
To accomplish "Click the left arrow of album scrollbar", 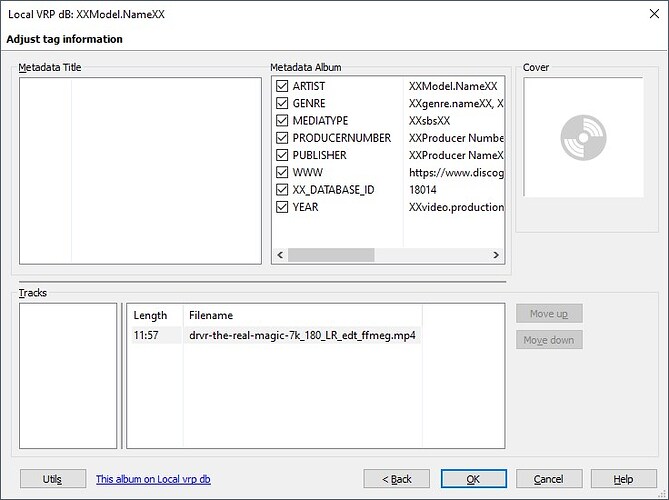I will click(x=280, y=255).
